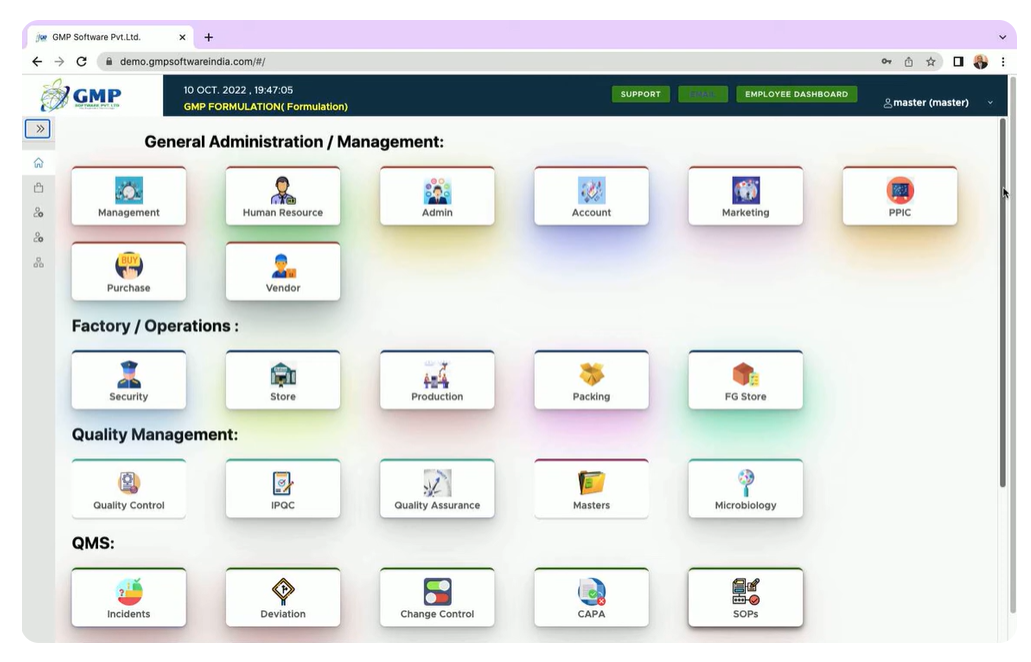This screenshot has height=662, width=1031.
Task: Open the CAPA module
Action: tap(591, 597)
